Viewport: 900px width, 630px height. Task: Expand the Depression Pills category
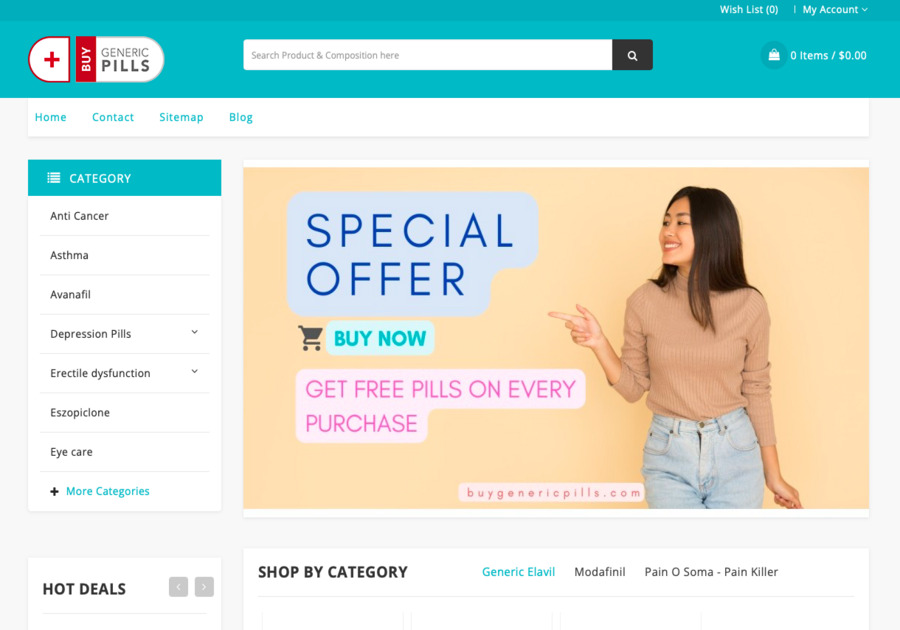(195, 332)
